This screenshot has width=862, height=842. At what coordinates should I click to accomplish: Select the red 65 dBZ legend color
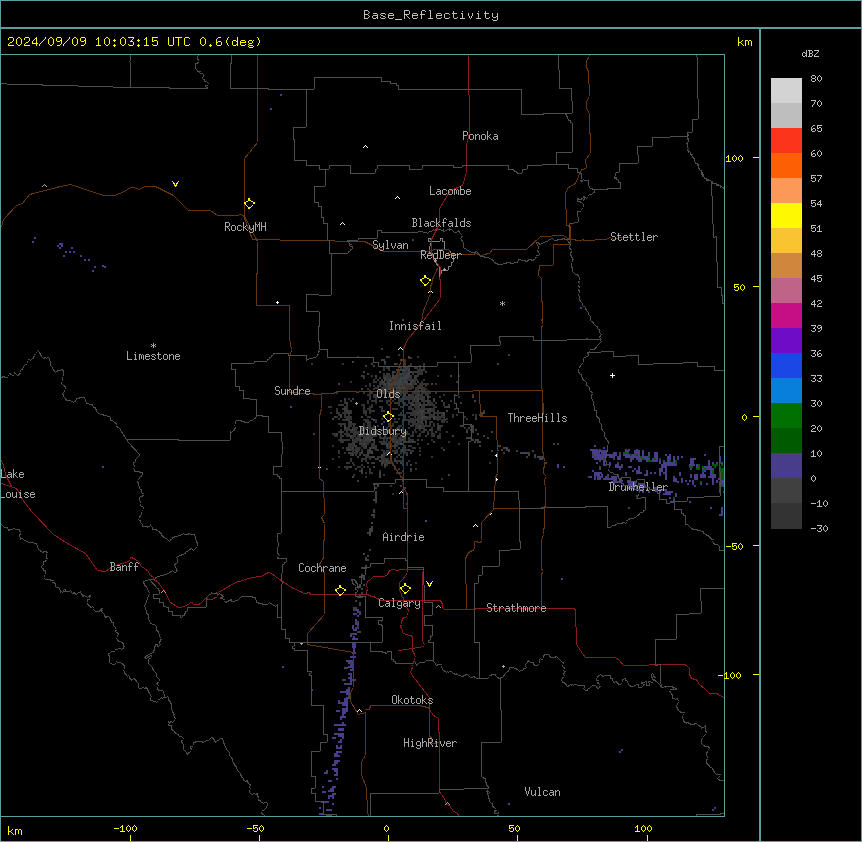[x=786, y=141]
